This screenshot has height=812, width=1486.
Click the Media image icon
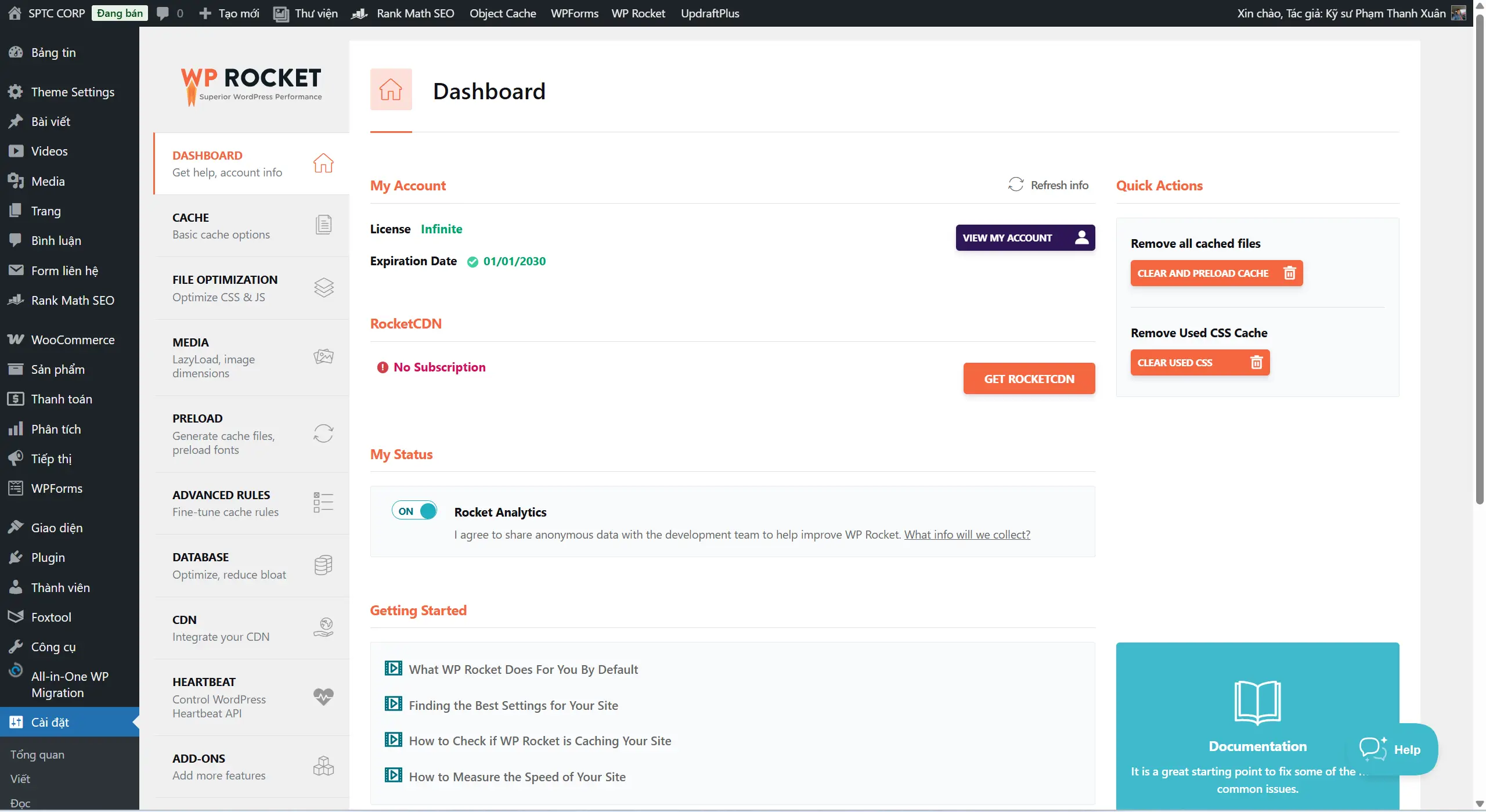tap(323, 356)
